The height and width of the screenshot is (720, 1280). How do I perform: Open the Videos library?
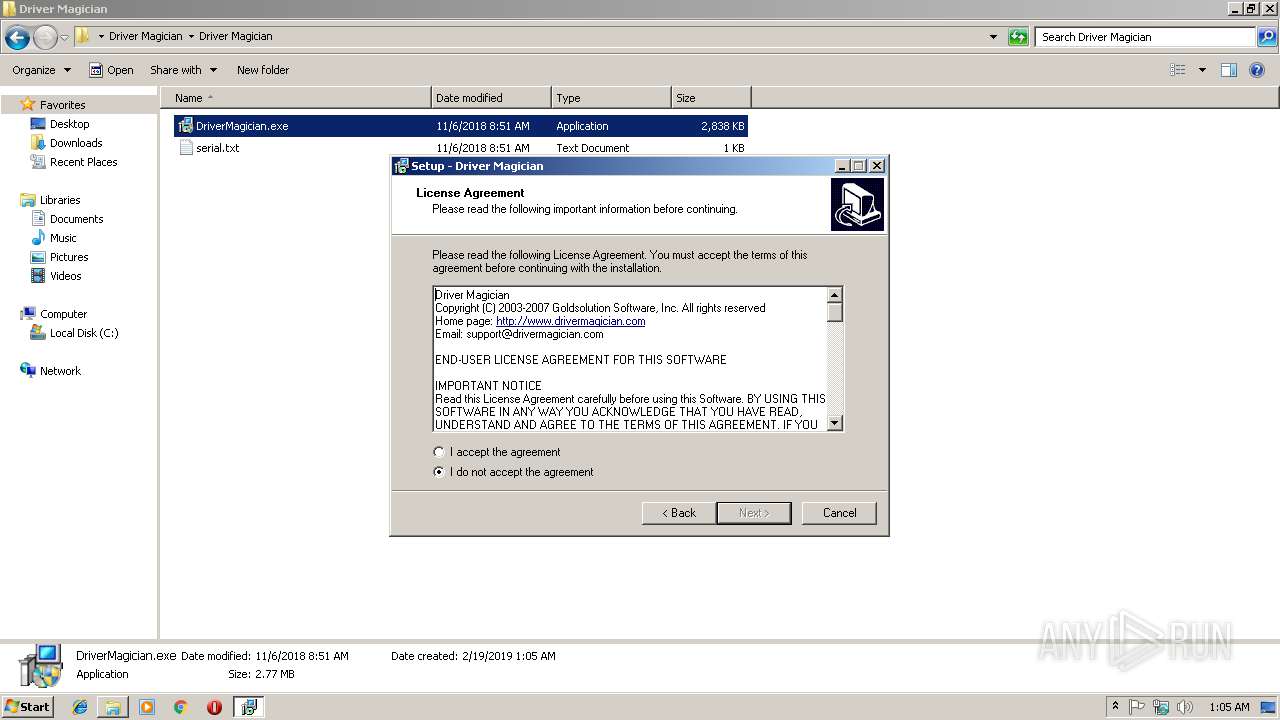pos(66,276)
